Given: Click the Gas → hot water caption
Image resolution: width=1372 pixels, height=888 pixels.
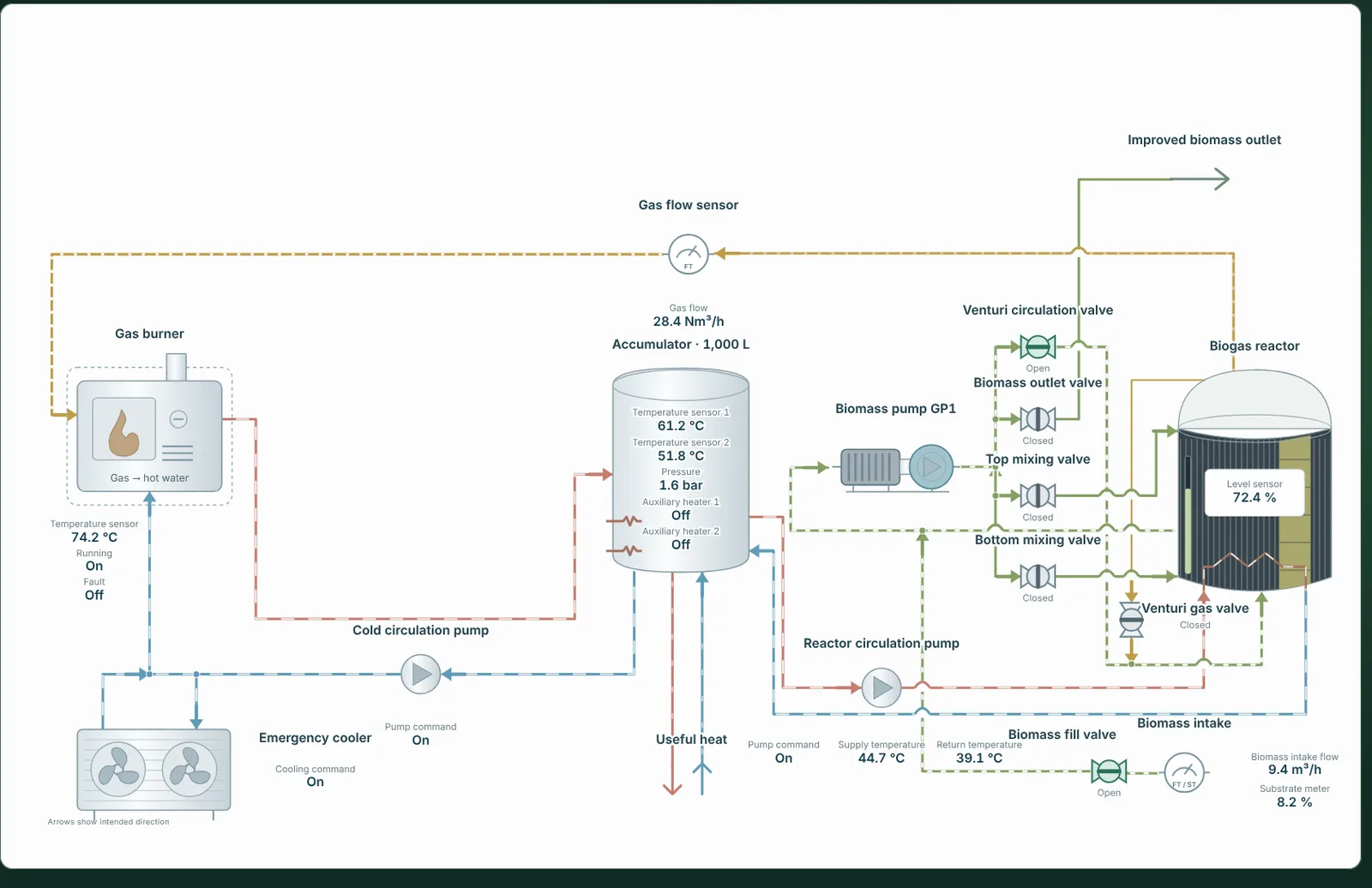Looking at the screenshot, I should [150, 478].
